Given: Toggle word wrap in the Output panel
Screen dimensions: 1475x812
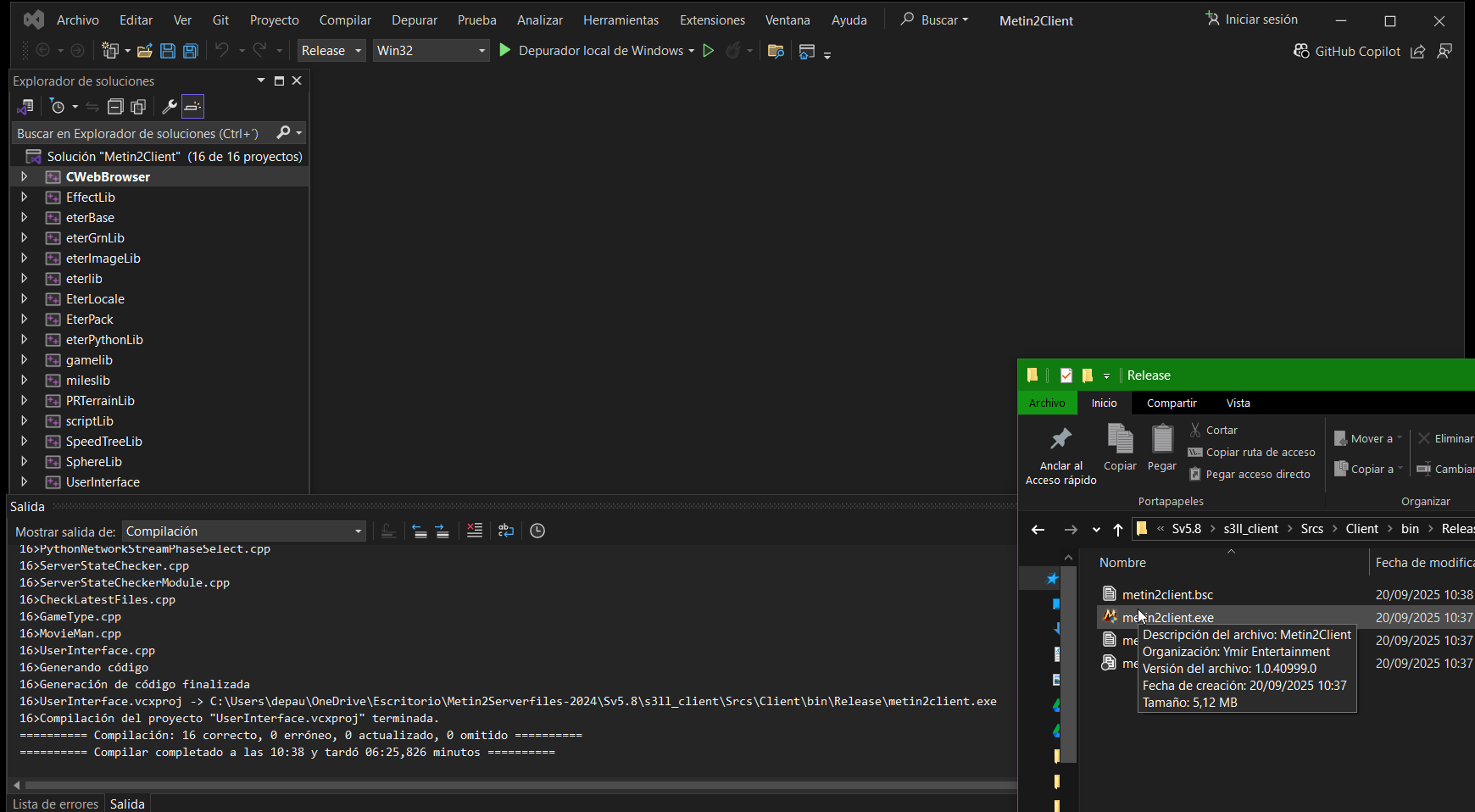Looking at the screenshot, I should (x=506, y=531).
